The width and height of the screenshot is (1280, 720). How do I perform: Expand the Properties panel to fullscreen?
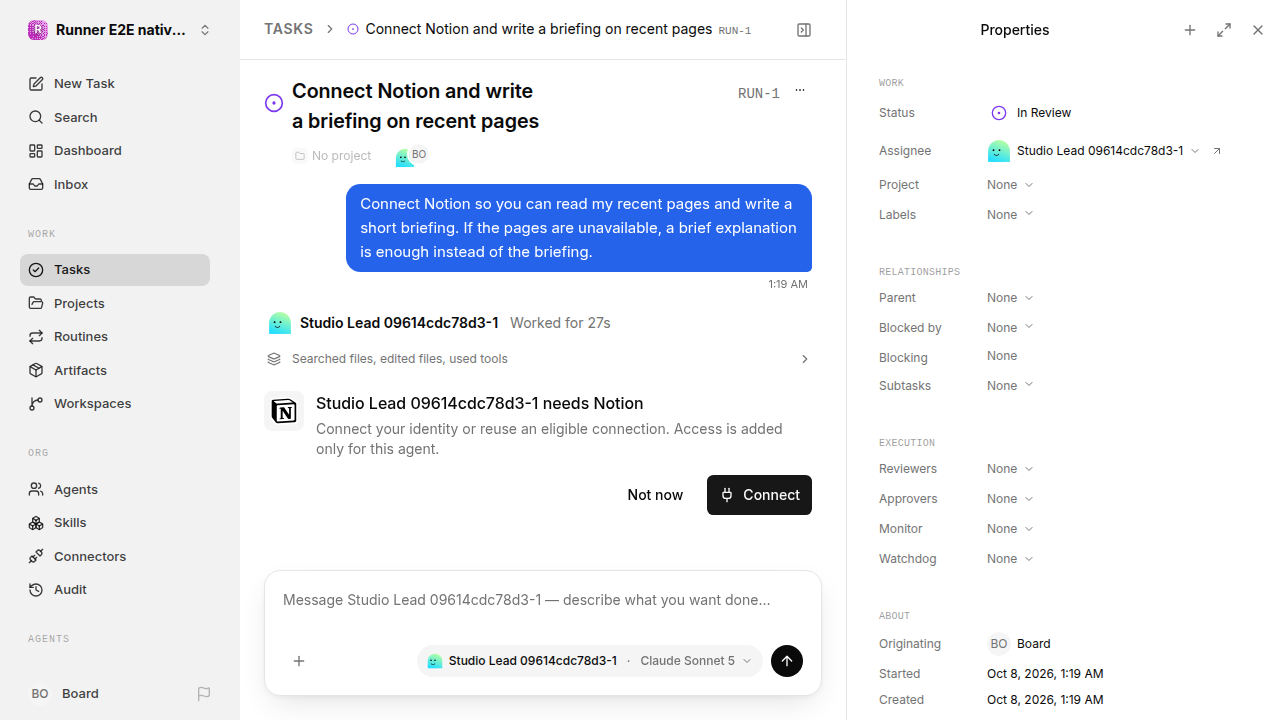1224,30
